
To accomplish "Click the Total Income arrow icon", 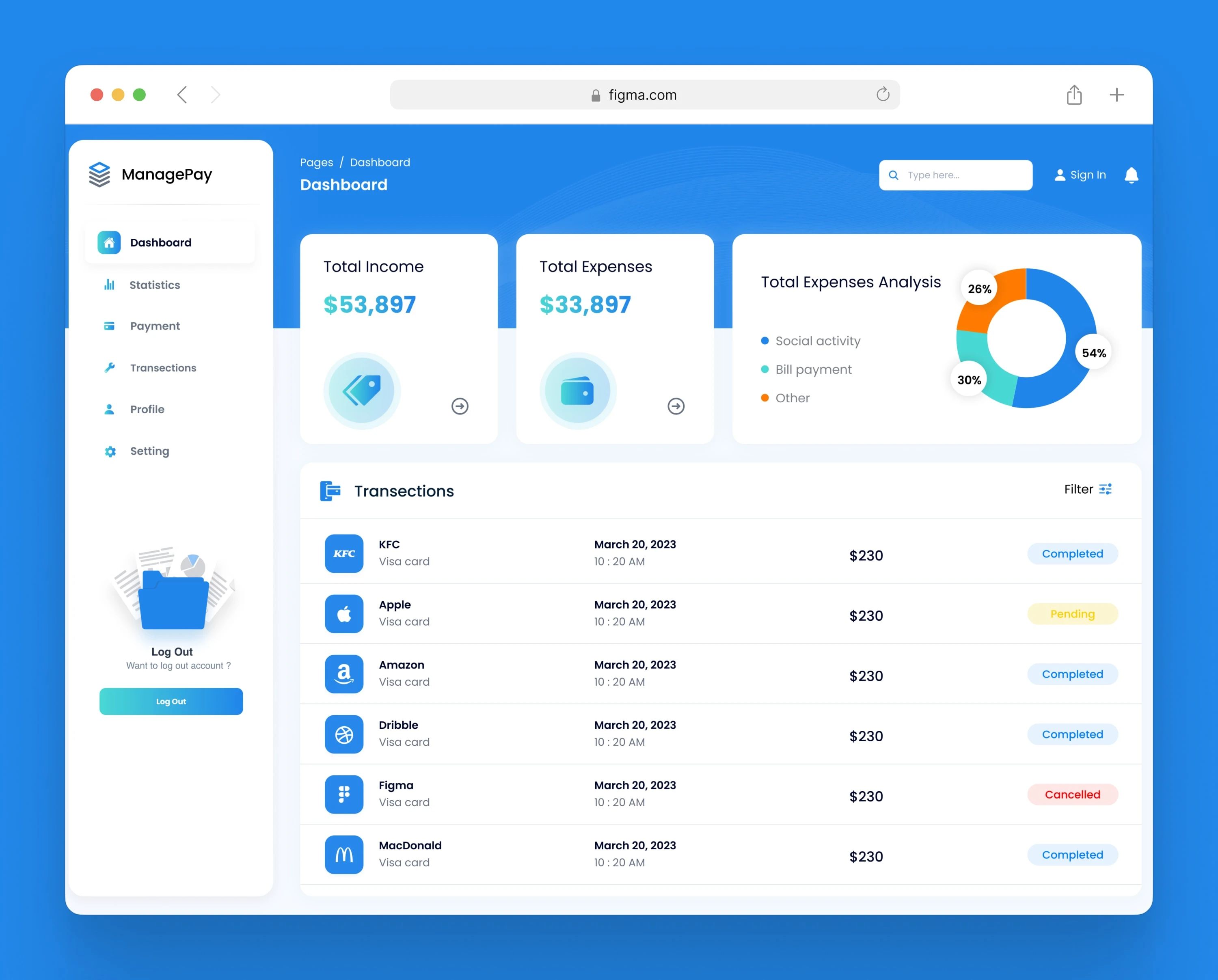I will (460, 406).
